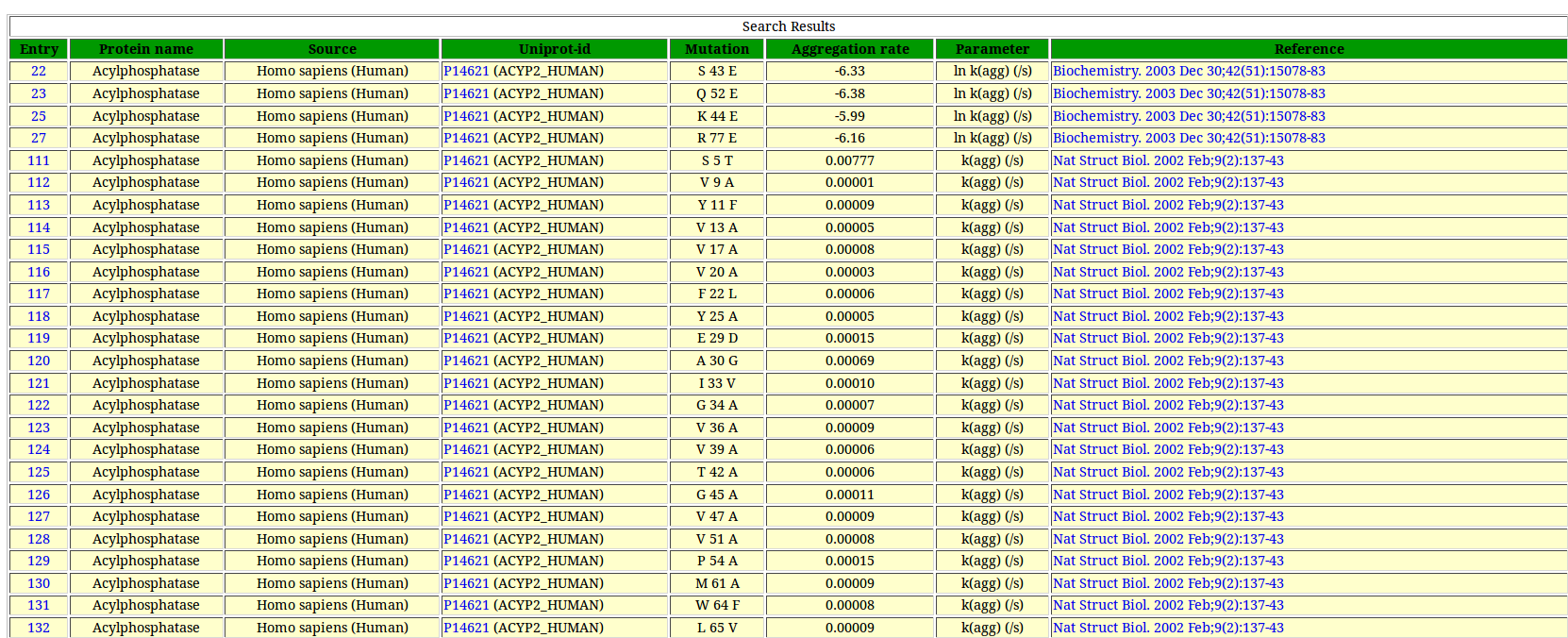
Task: Open entry 124 link
Action: (39, 449)
